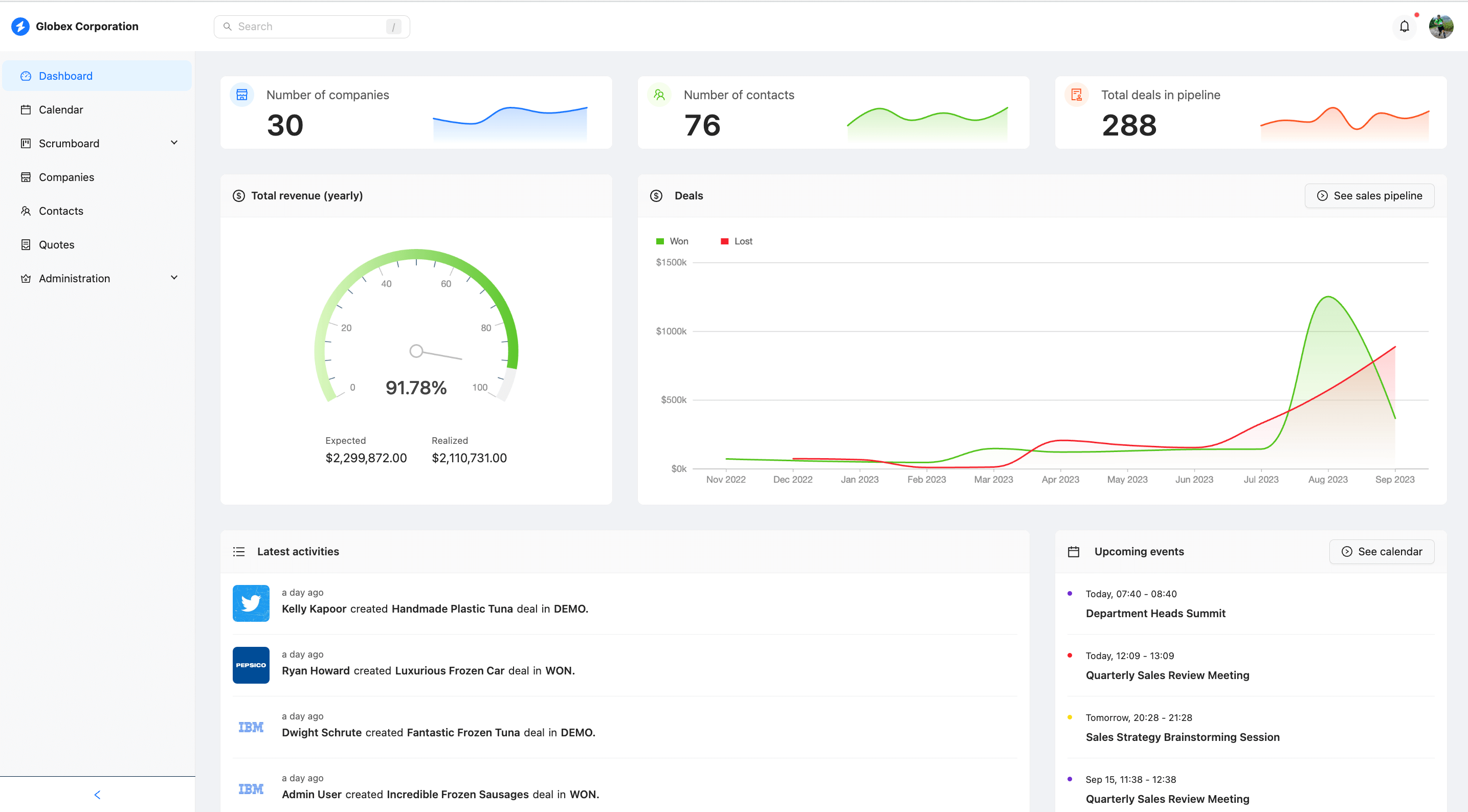Click the See calendar button

click(1382, 552)
